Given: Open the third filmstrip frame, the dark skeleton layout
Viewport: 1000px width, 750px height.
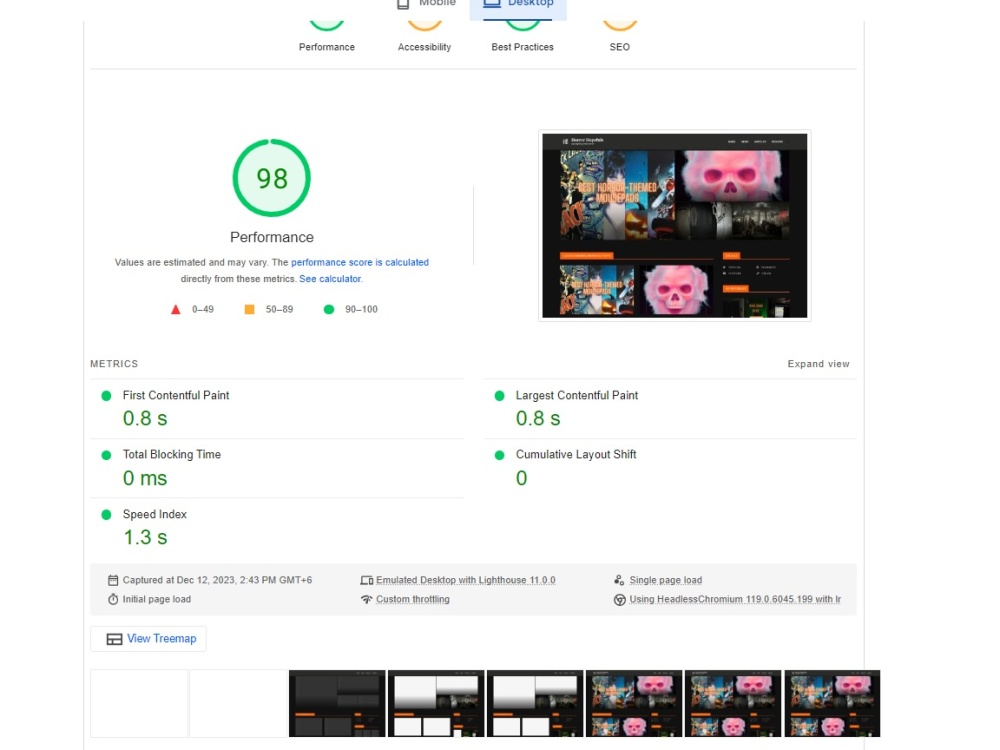Looking at the screenshot, I should point(337,703).
